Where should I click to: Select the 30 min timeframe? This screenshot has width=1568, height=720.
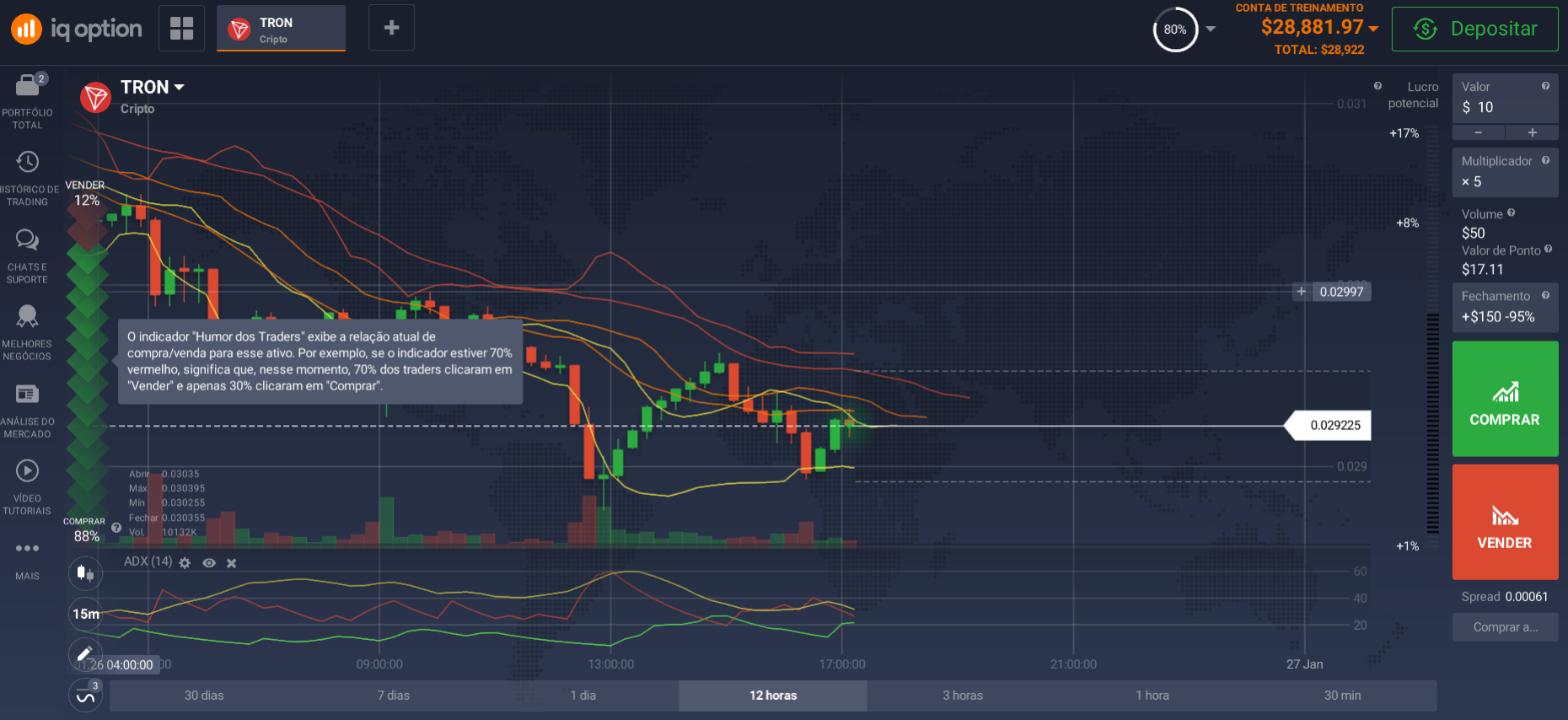click(x=1342, y=696)
